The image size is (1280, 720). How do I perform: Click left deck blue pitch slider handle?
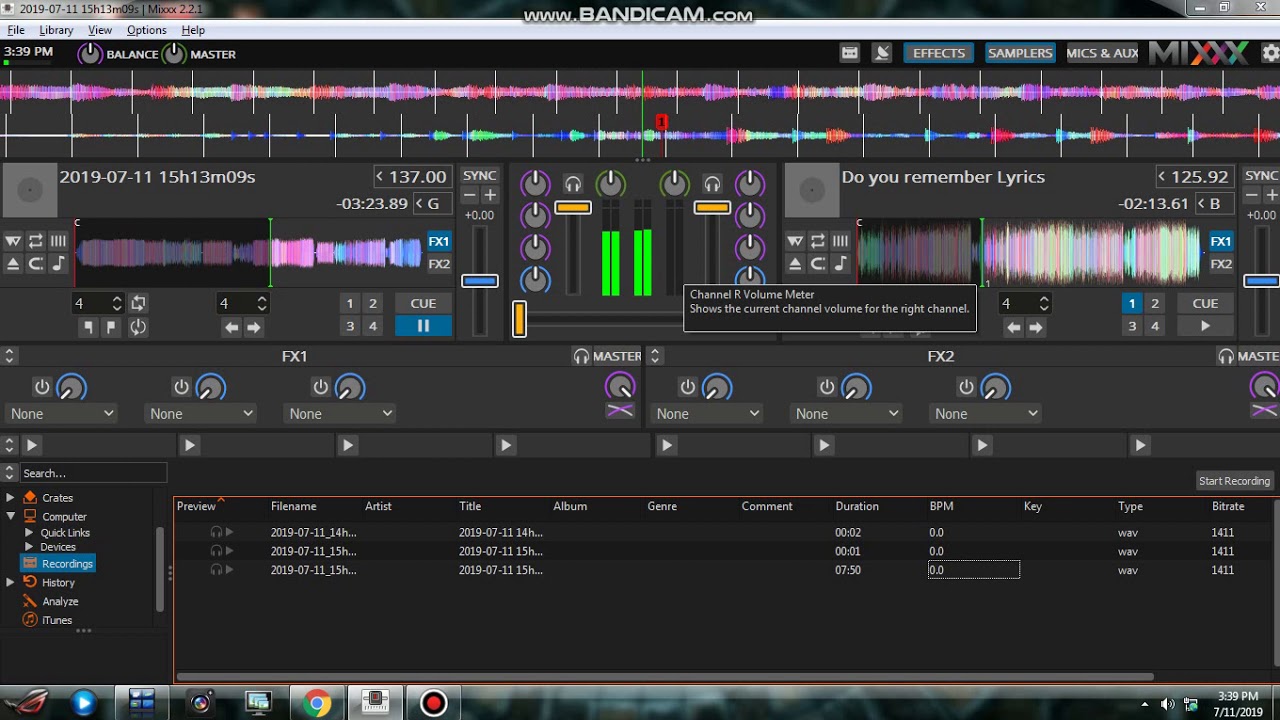(x=480, y=281)
